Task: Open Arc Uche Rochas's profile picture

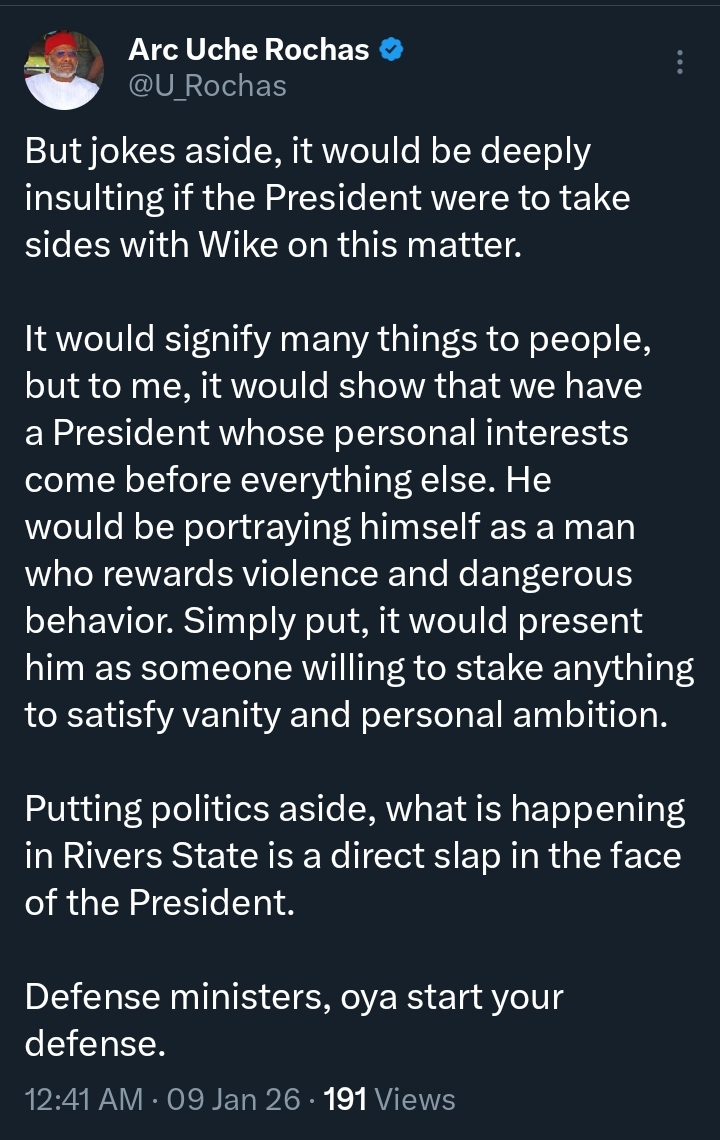Action: pyautogui.click(x=63, y=69)
